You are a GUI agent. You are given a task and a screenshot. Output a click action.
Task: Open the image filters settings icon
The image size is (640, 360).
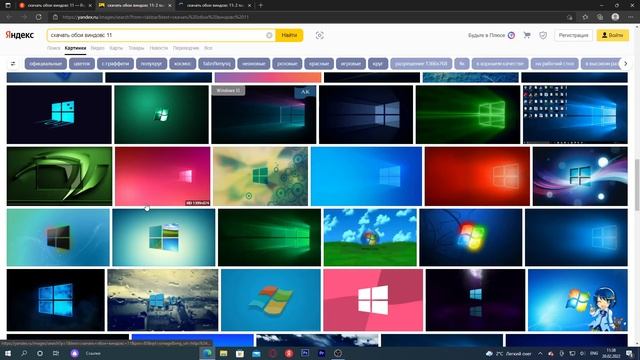coord(13,64)
